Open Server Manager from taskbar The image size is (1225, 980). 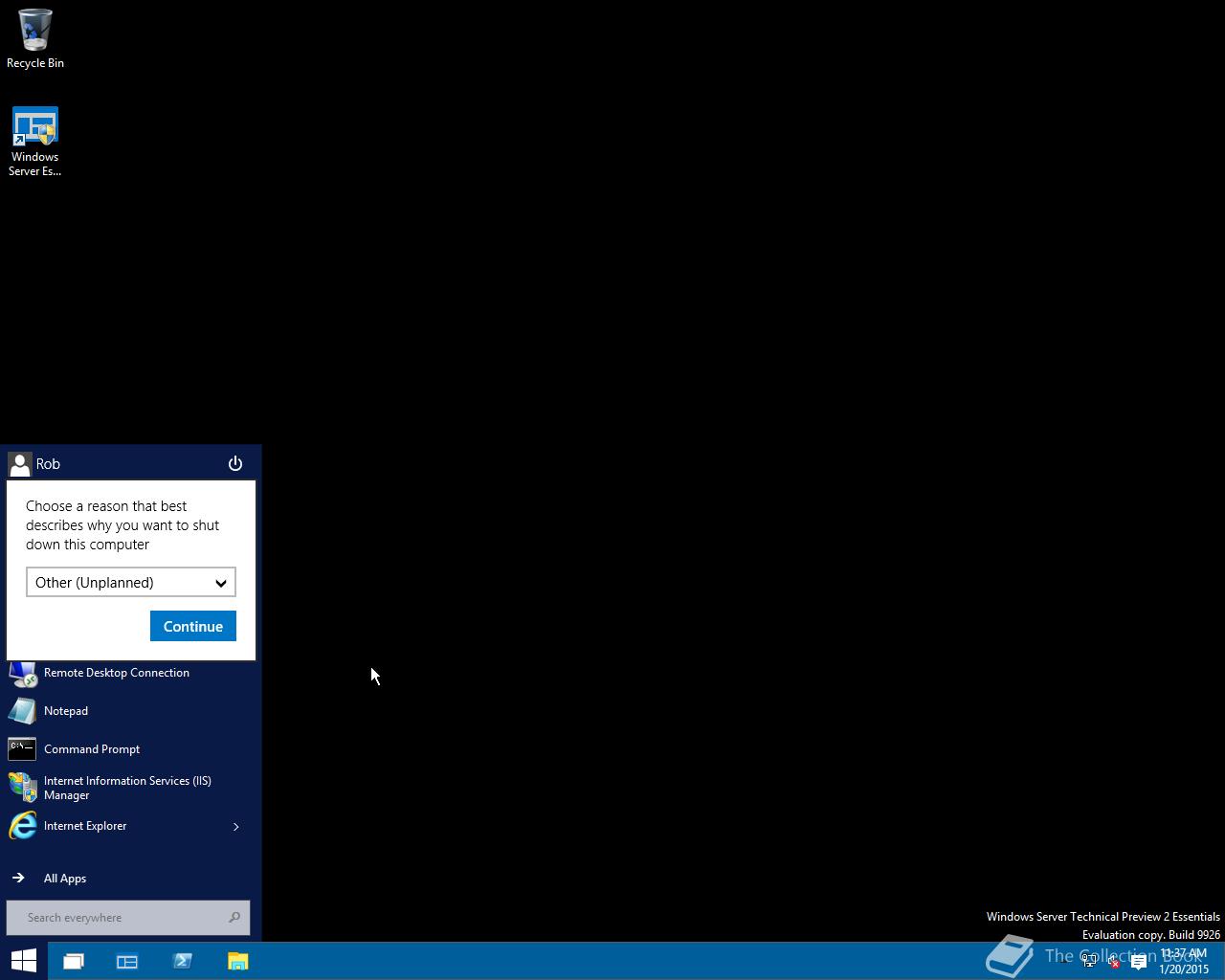(x=127, y=961)
